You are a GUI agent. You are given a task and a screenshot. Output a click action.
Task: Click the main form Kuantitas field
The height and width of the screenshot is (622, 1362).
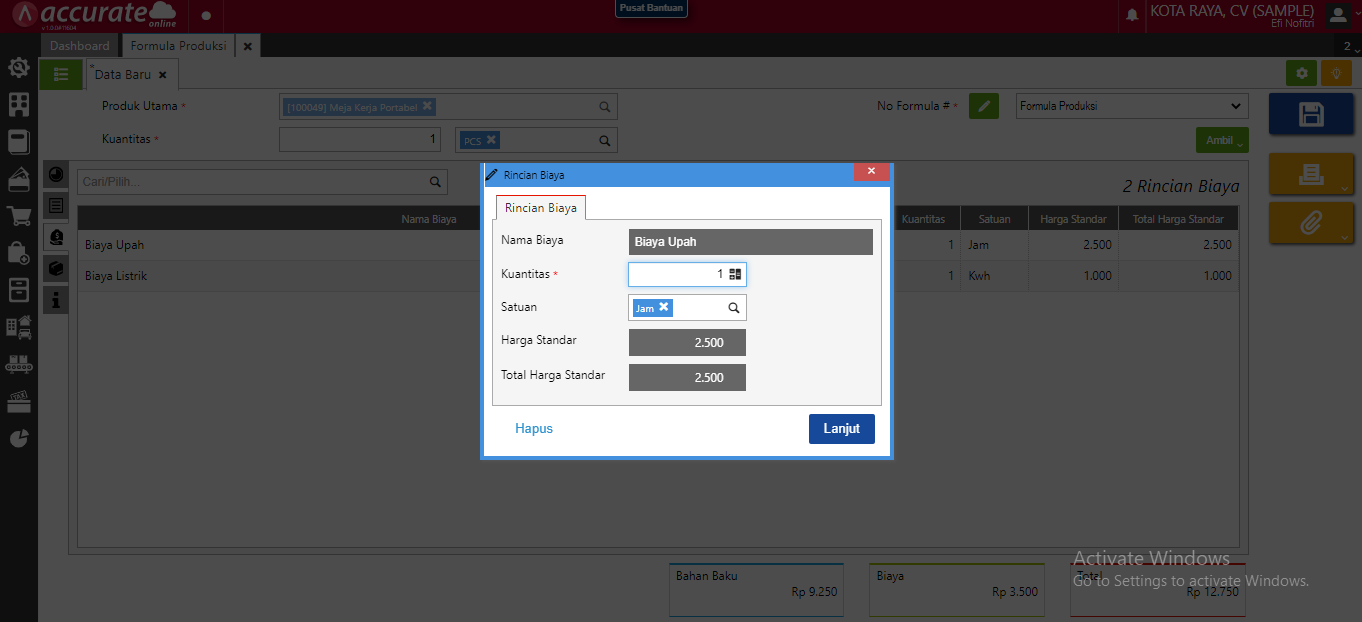360,140
